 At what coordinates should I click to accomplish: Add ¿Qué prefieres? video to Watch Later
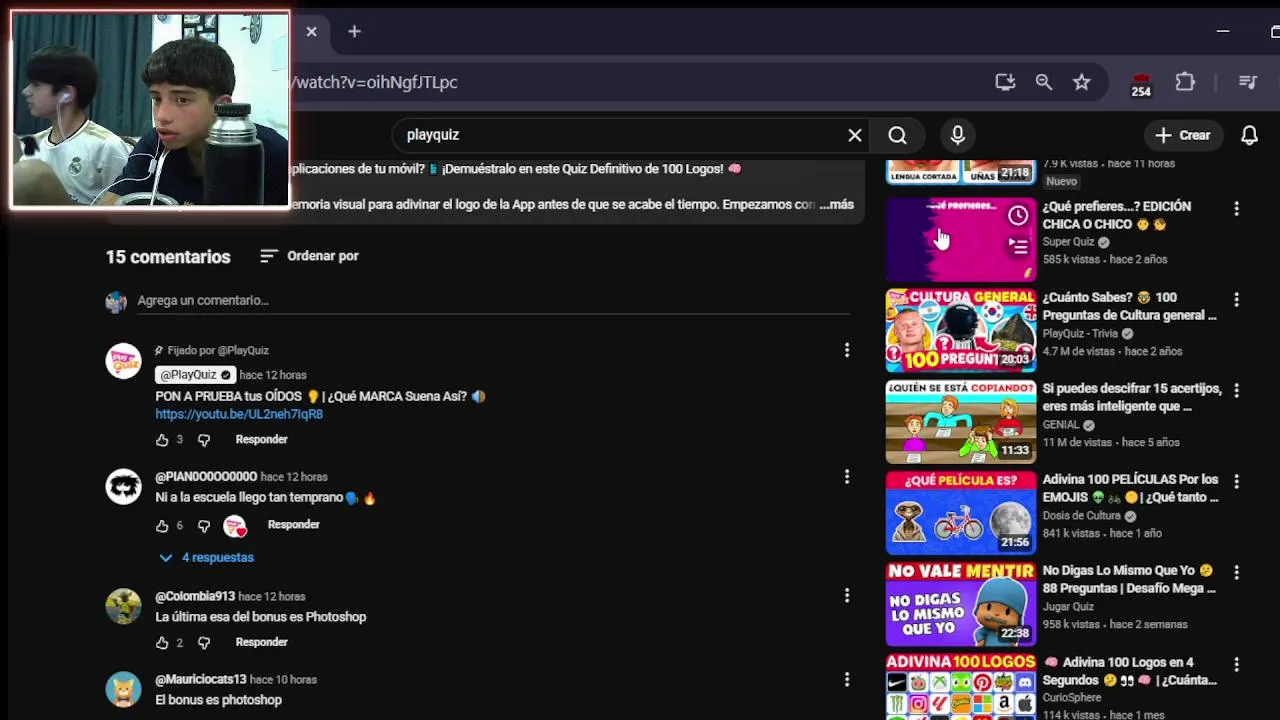pyautogui.click(x=1017, y=215)
